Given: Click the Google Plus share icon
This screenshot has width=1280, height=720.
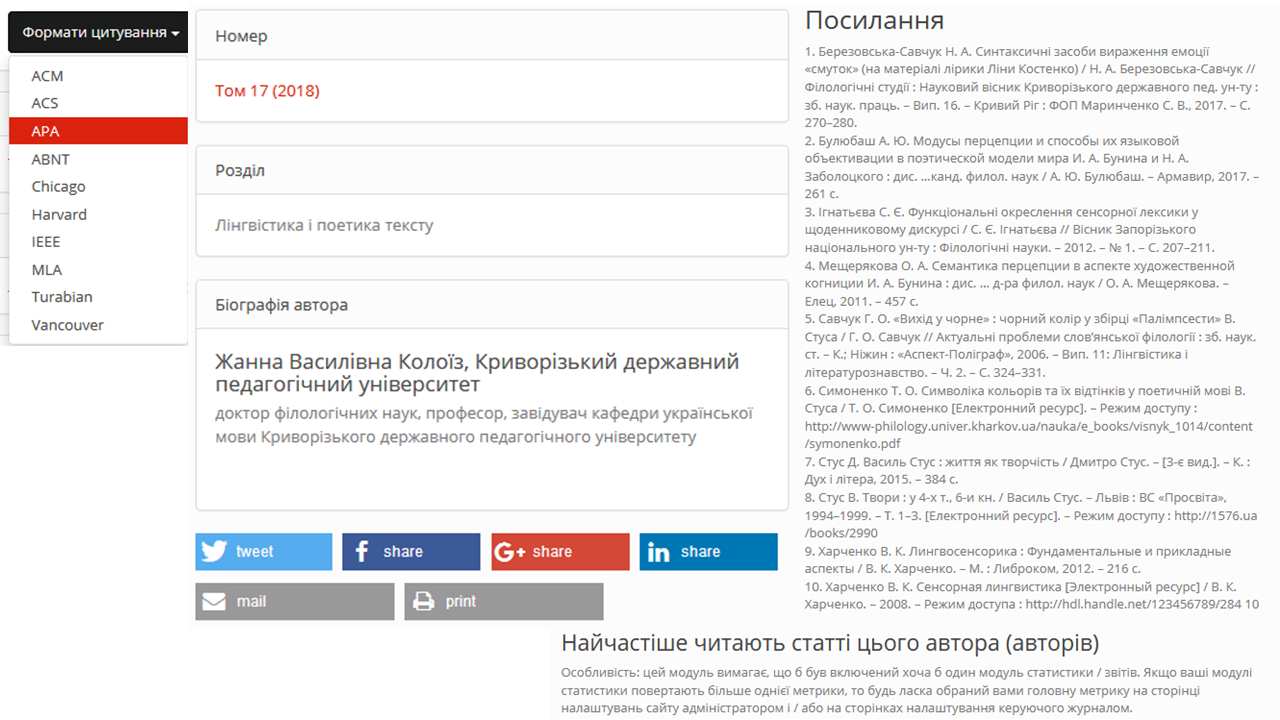Looking at the screenshot, I should tap(510, 552).
